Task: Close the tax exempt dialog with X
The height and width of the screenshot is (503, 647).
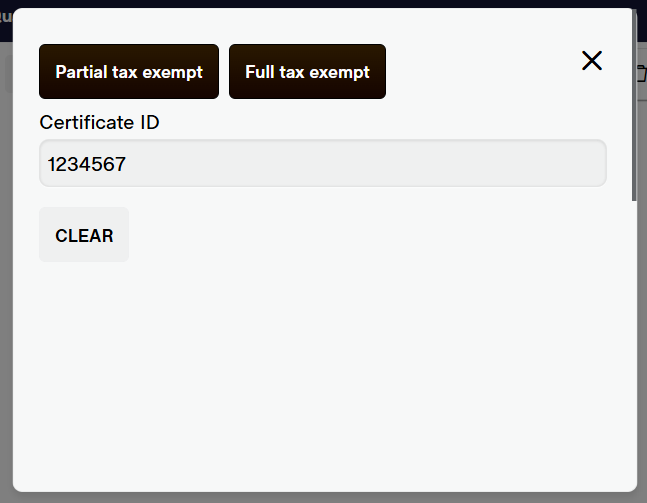Action: tap(592, 61)
